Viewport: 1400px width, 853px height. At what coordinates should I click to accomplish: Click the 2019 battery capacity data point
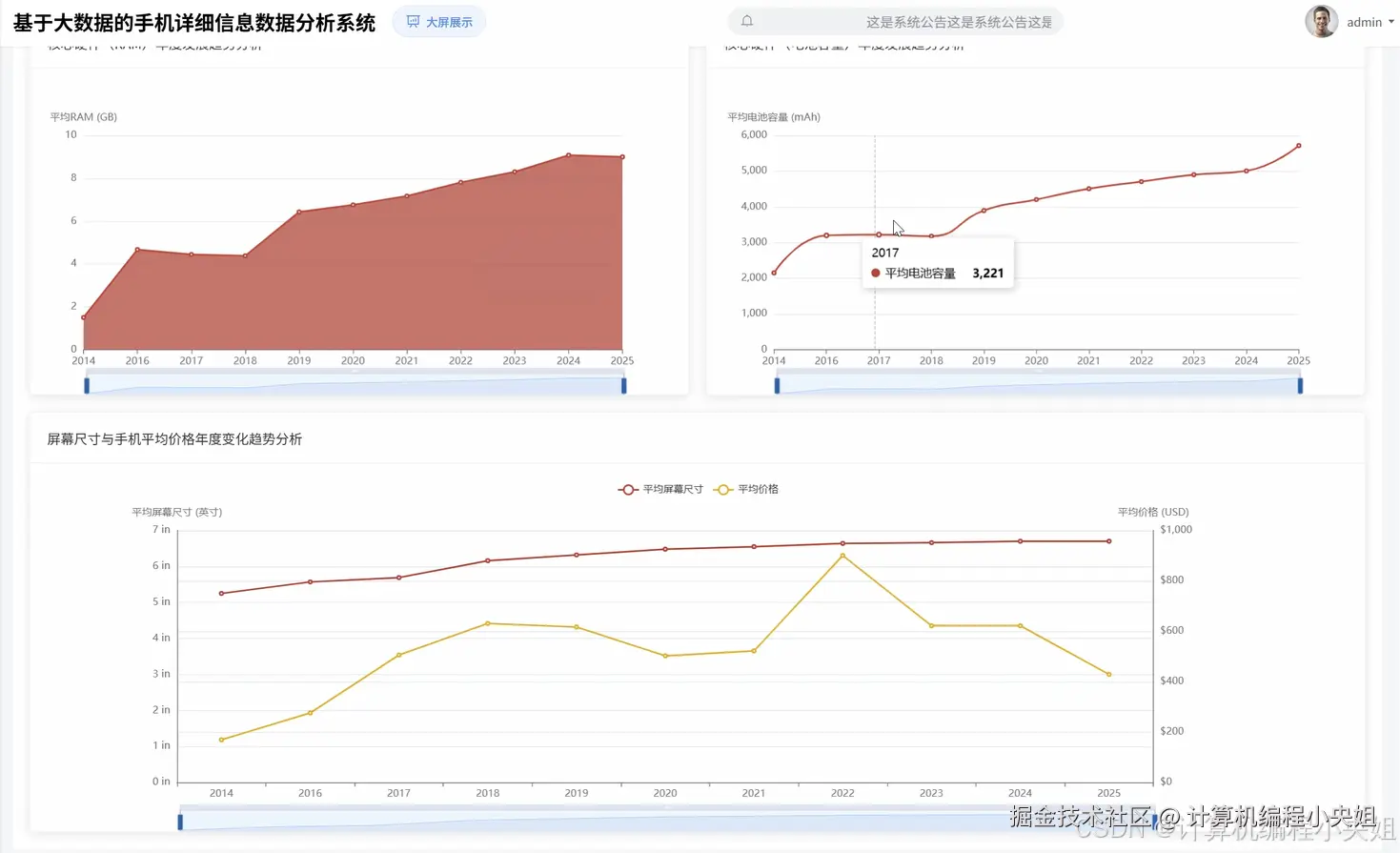984,211
